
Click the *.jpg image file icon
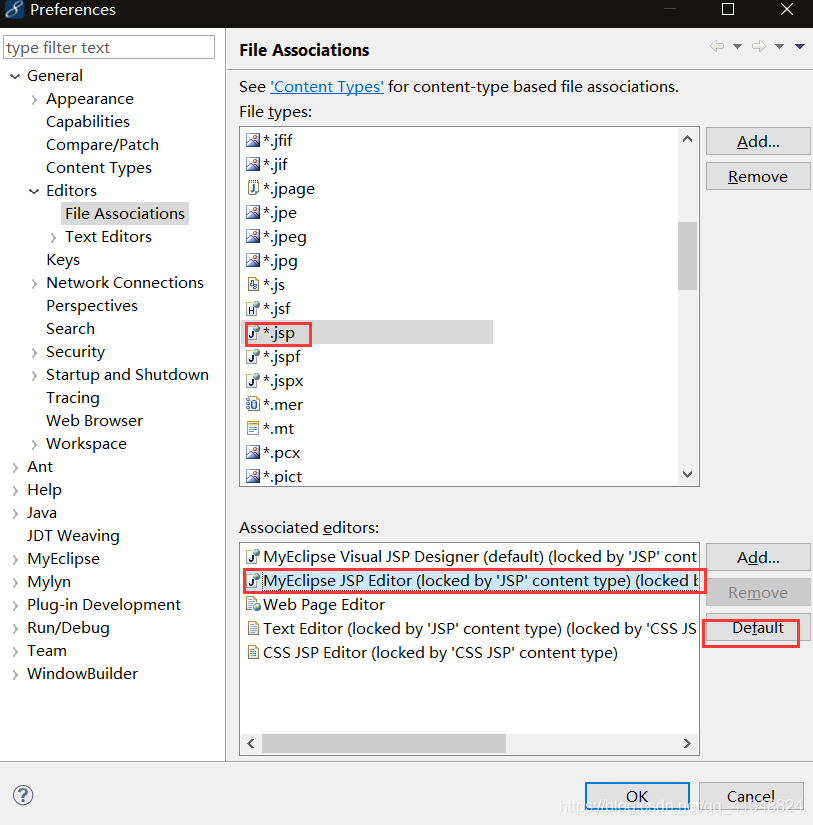[253, 260]
